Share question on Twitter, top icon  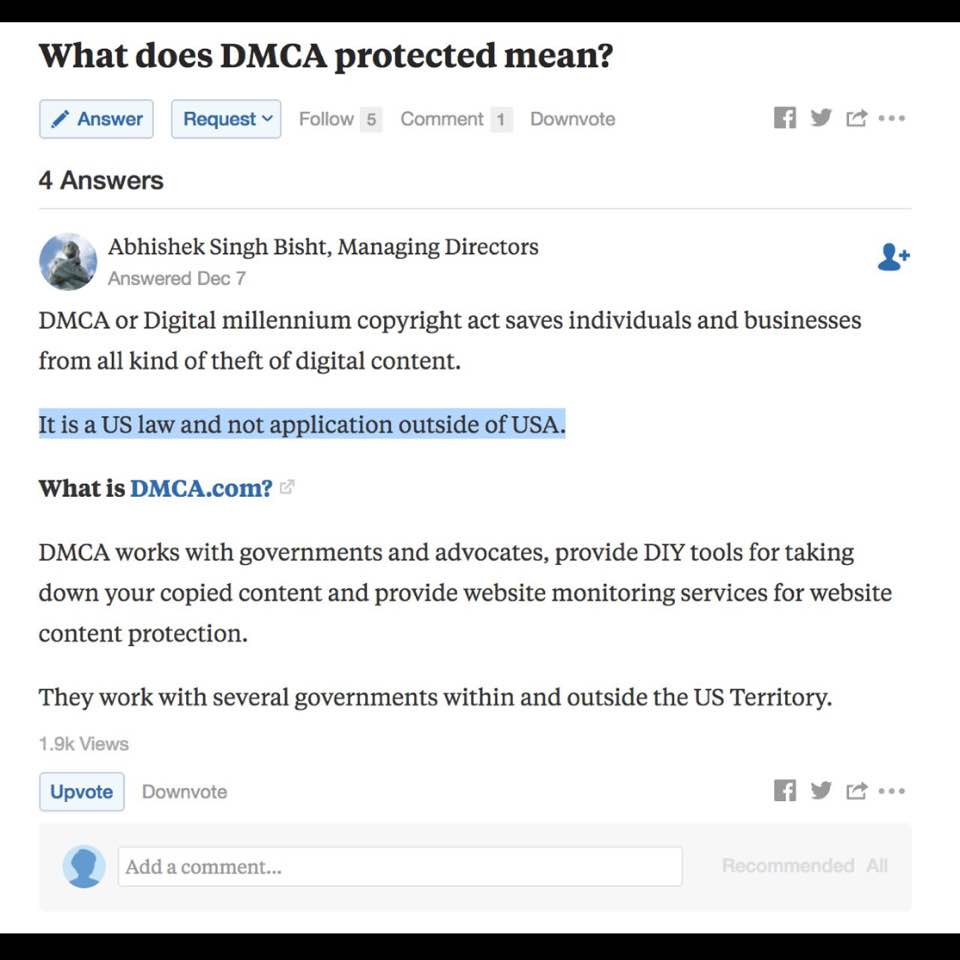[x=820, y=118]
